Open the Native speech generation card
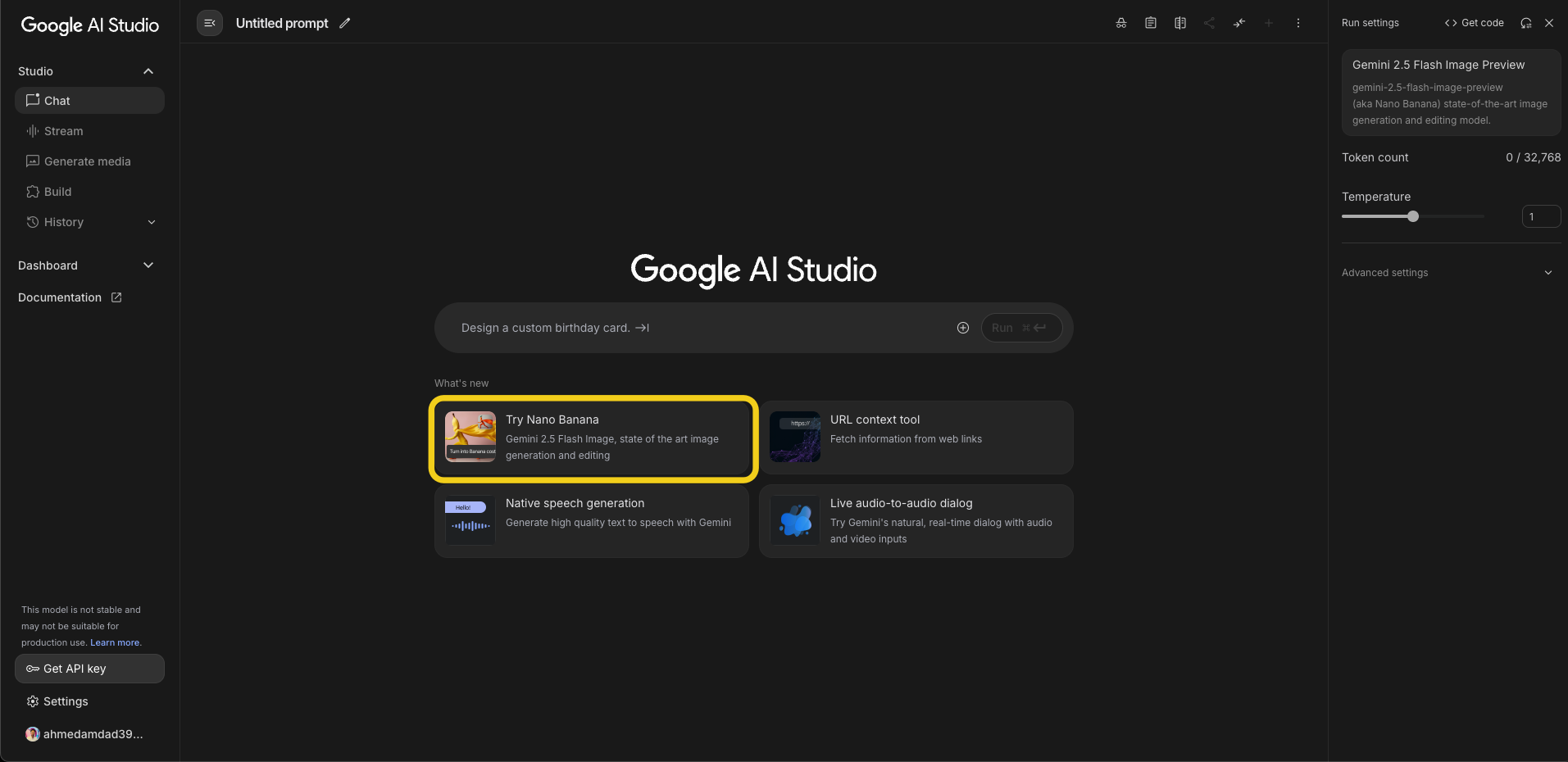The image size is (1568, 762). 592,521
